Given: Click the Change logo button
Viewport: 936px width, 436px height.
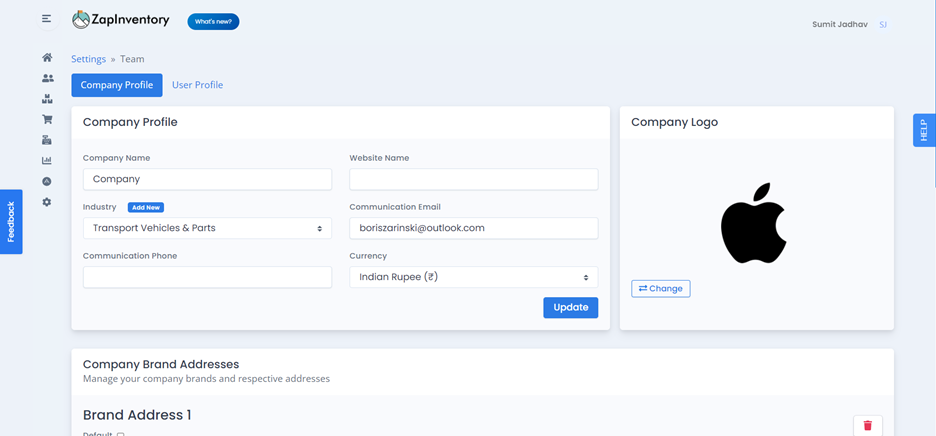Looking at the screenshot, I should (661, 288).
